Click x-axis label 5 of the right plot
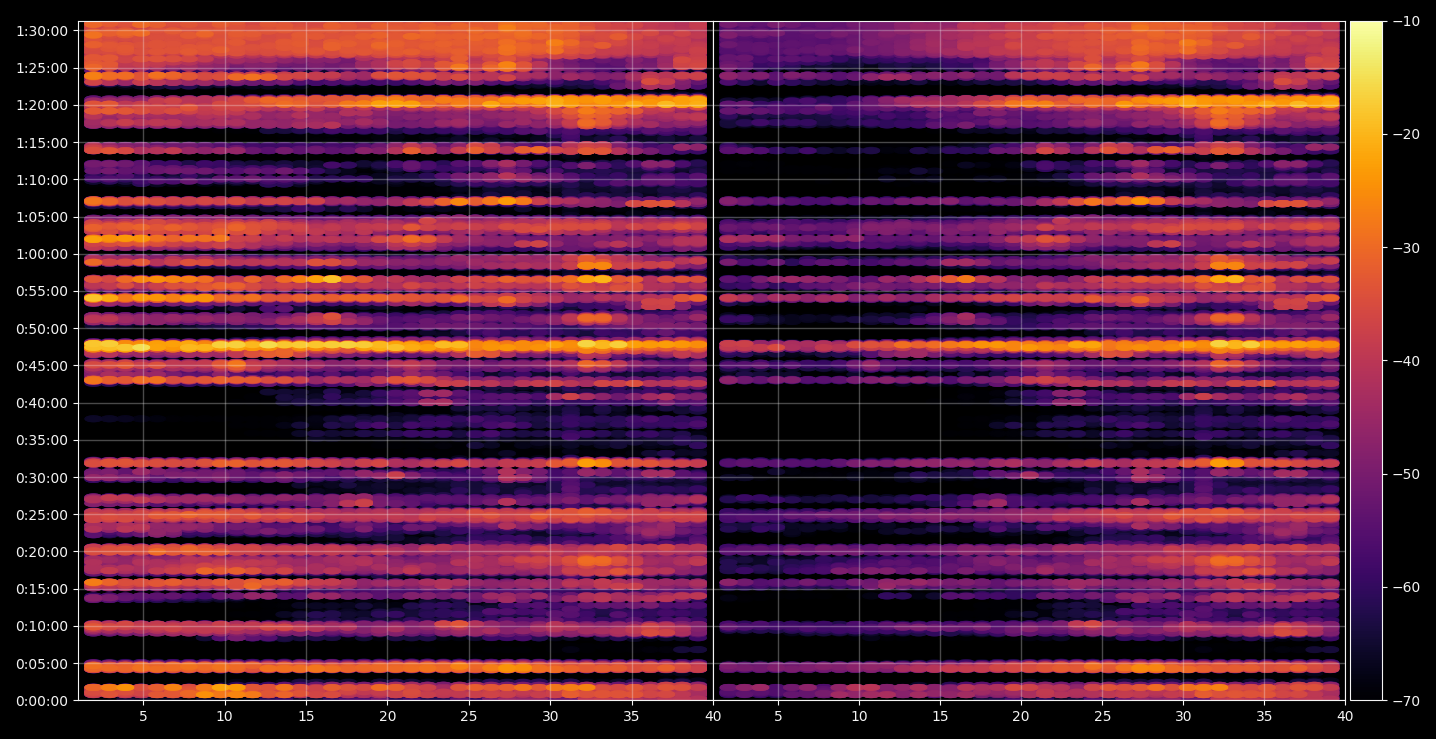Viewport: 1436px width, 739px height. 778,717
